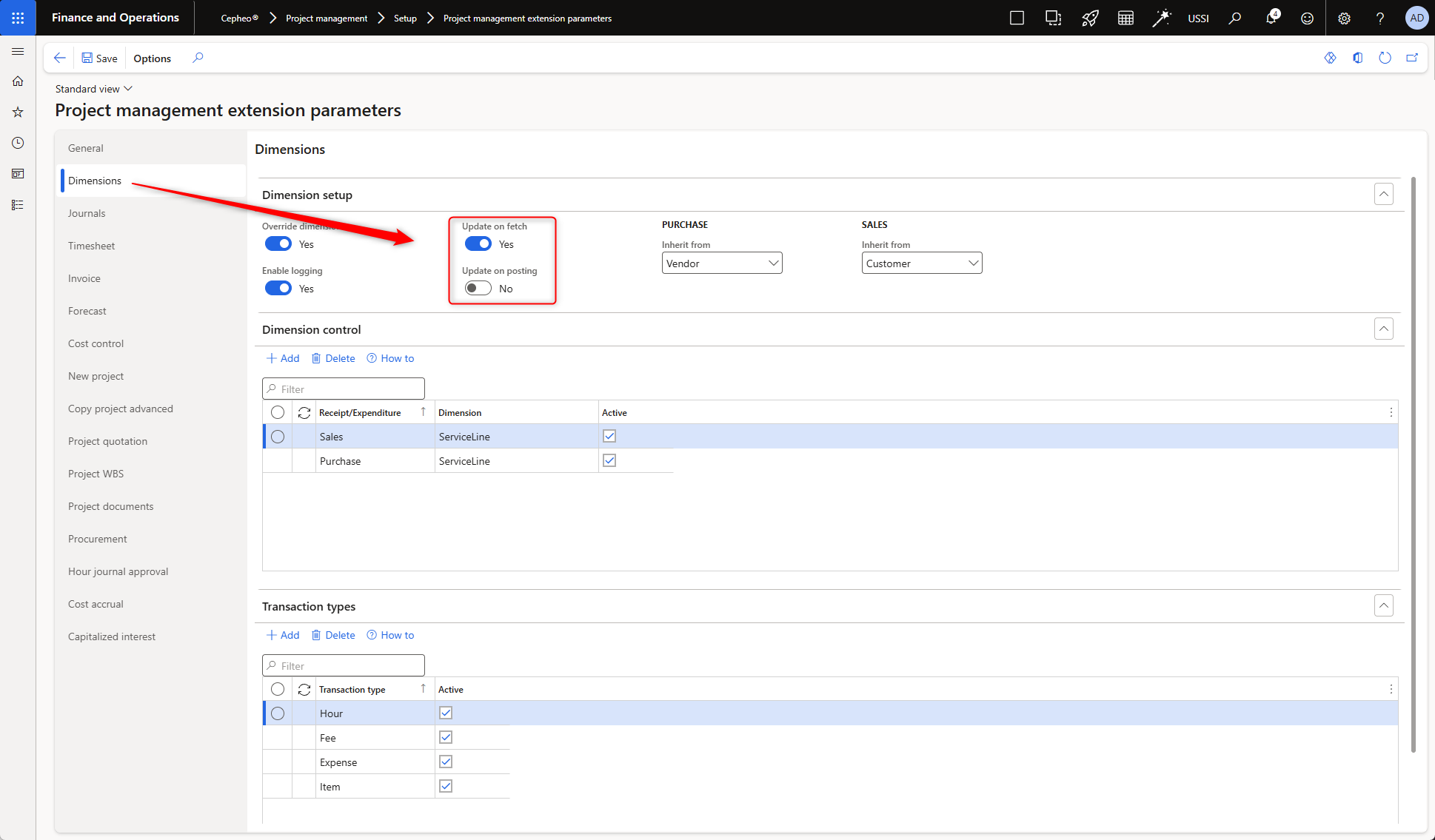Click the rocket icon in header

pos(1089,18)
